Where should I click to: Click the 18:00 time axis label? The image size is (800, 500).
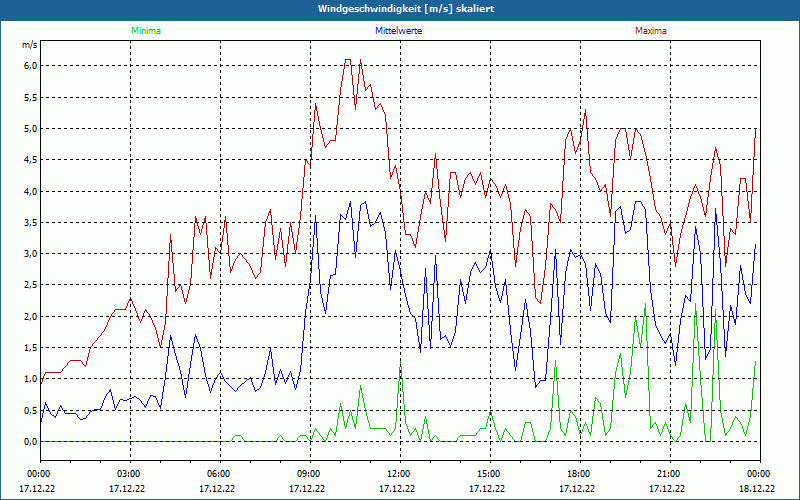[577, 474]
